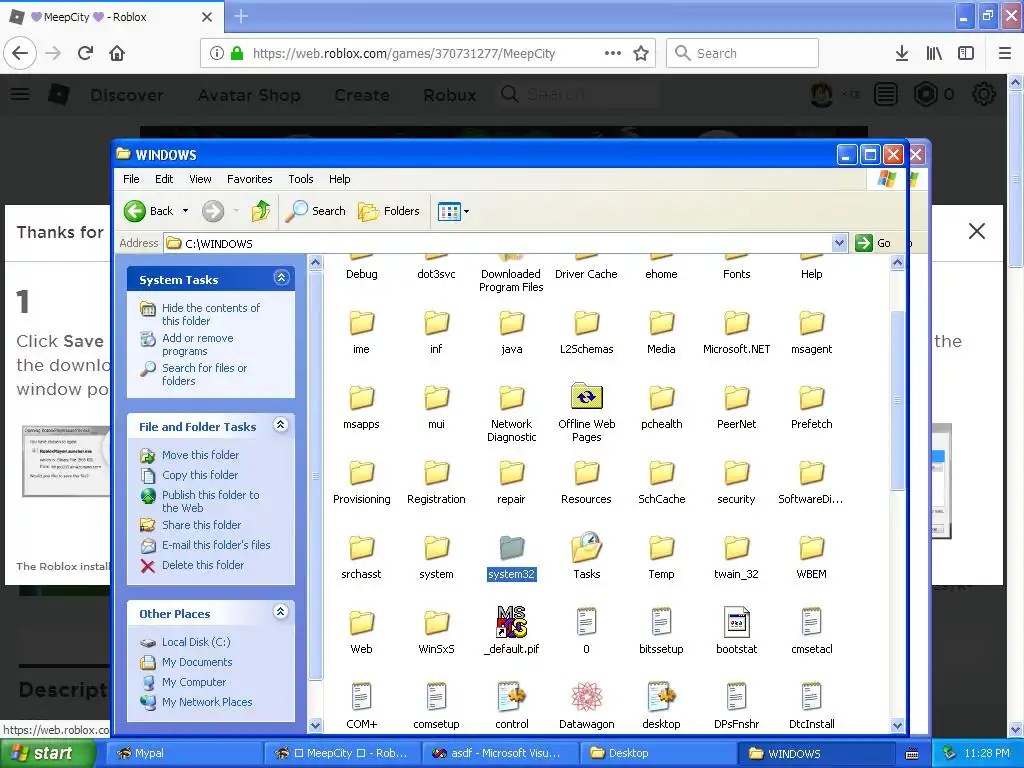
Task: Open the Edit menu
Action: click(164, 179)
